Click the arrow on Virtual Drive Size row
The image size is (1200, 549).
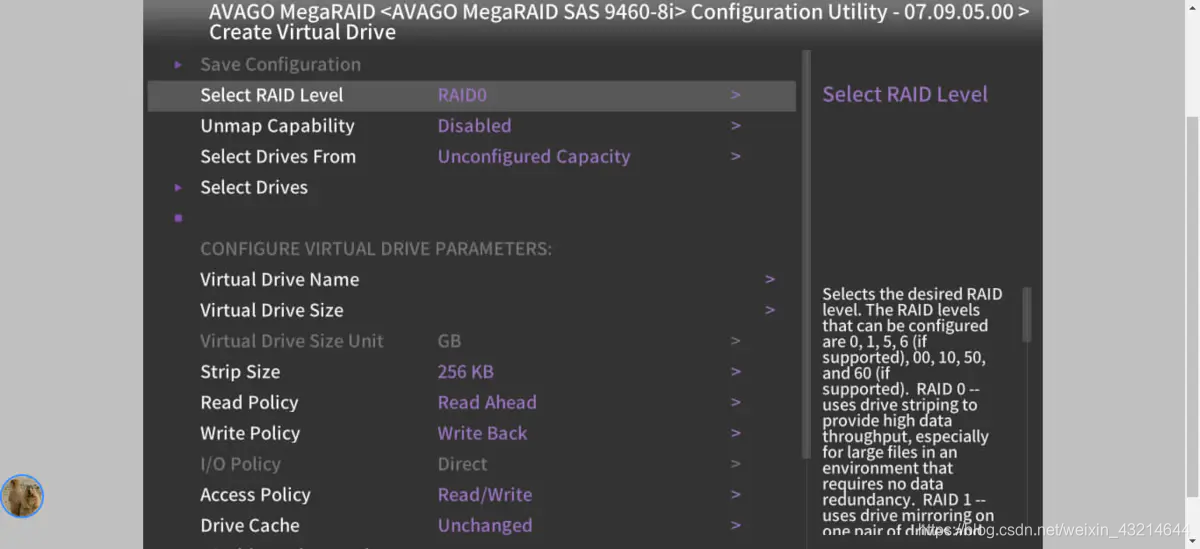770,311
